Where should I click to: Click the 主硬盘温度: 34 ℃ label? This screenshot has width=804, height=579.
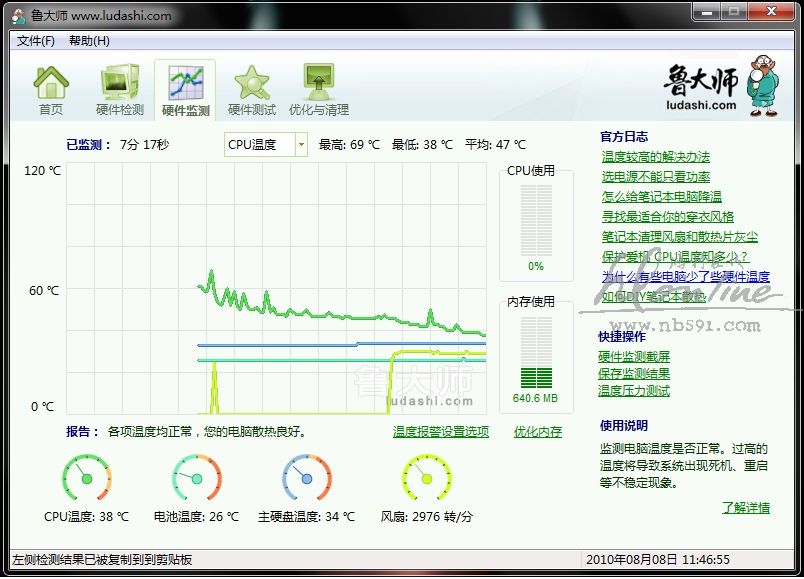pyautogui.click(x=306, y=516)
